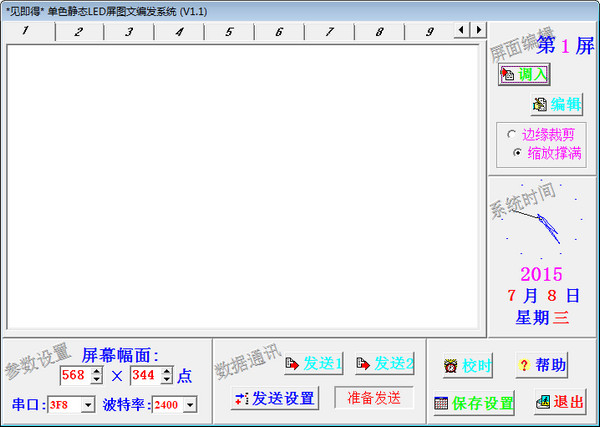Switch to screen tab 3
This screenshot has height=427, width=600.
(129, 32)
